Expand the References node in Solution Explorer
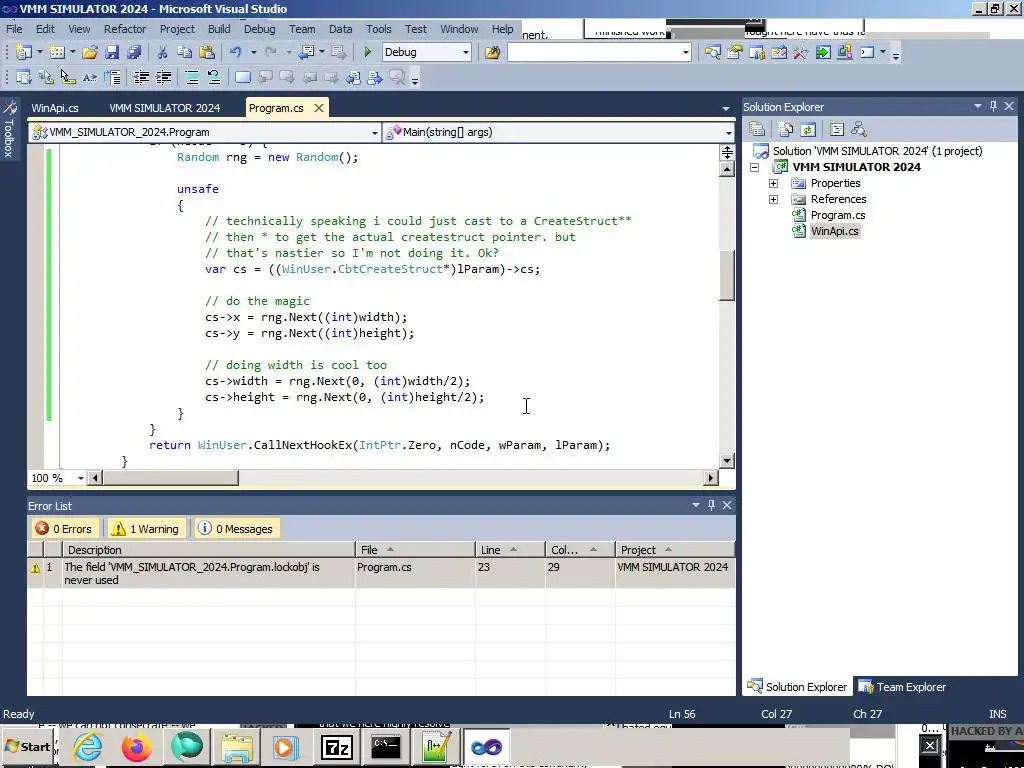1024x768 pixels. [x=773, y=199]
